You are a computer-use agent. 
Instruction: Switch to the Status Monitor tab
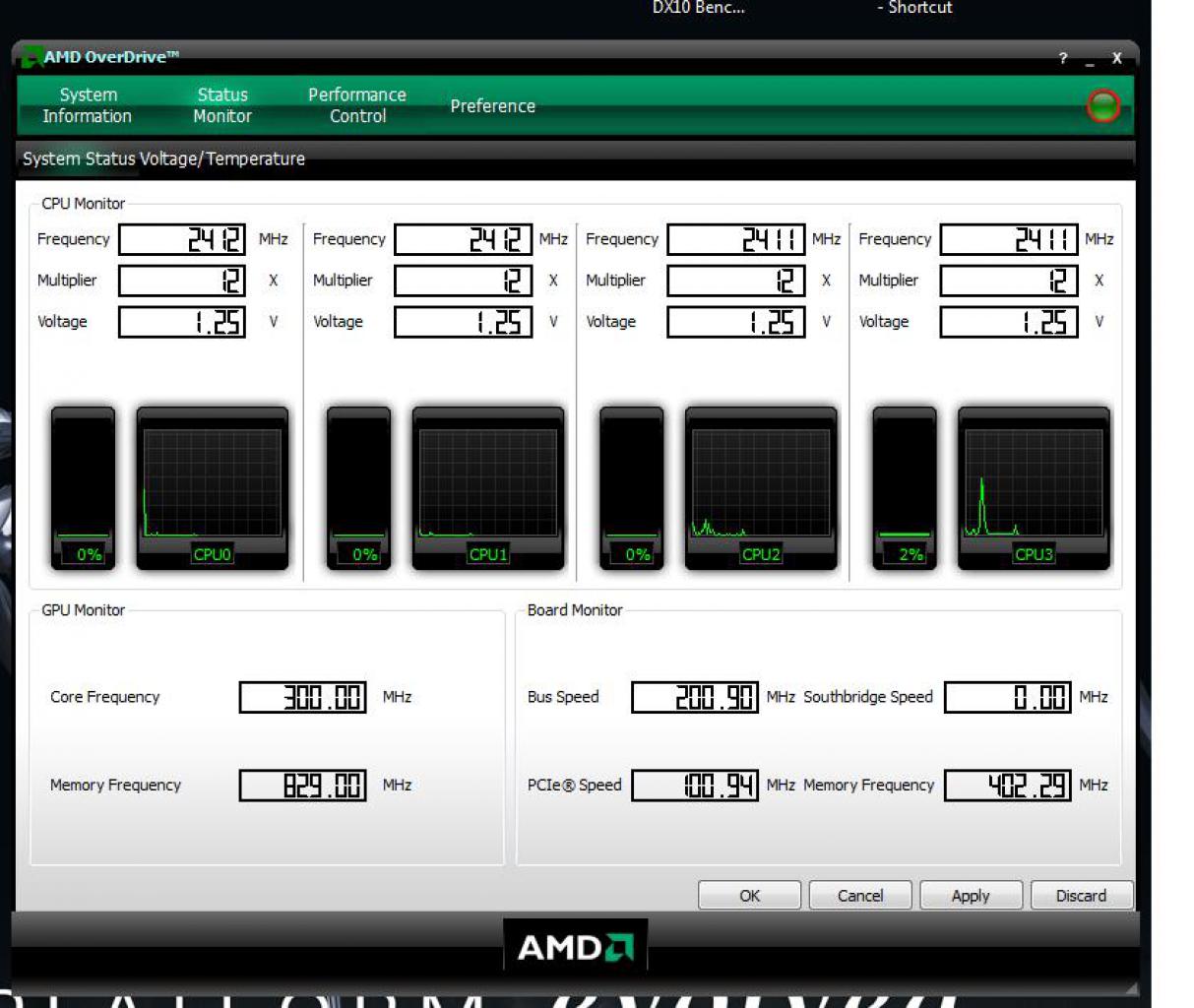click(222, 105)
